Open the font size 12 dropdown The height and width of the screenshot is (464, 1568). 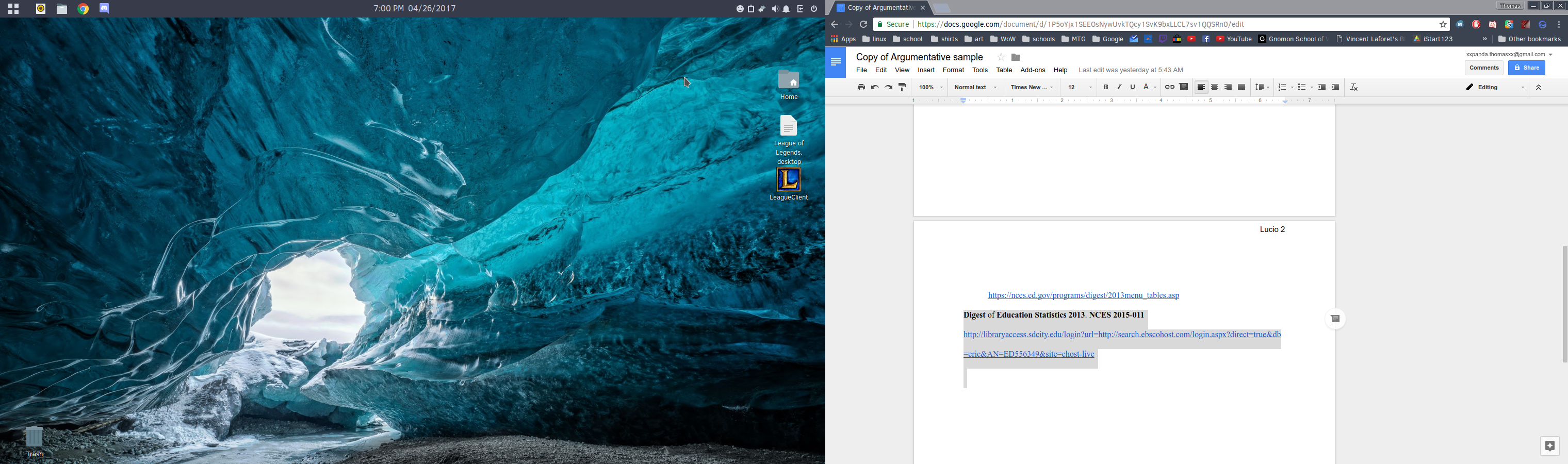pyautogui.click(x=1081, y=87)
